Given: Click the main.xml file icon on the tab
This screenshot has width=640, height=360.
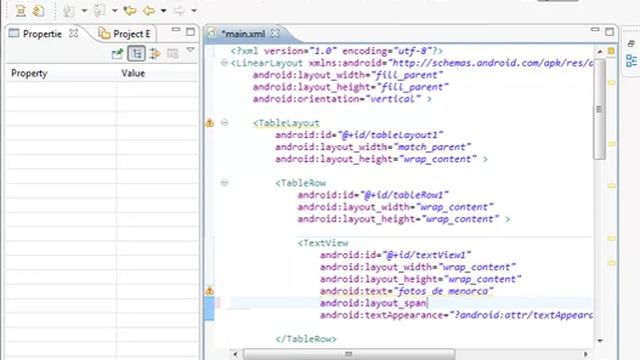Looking at the screenshot, I should point(212,33).
